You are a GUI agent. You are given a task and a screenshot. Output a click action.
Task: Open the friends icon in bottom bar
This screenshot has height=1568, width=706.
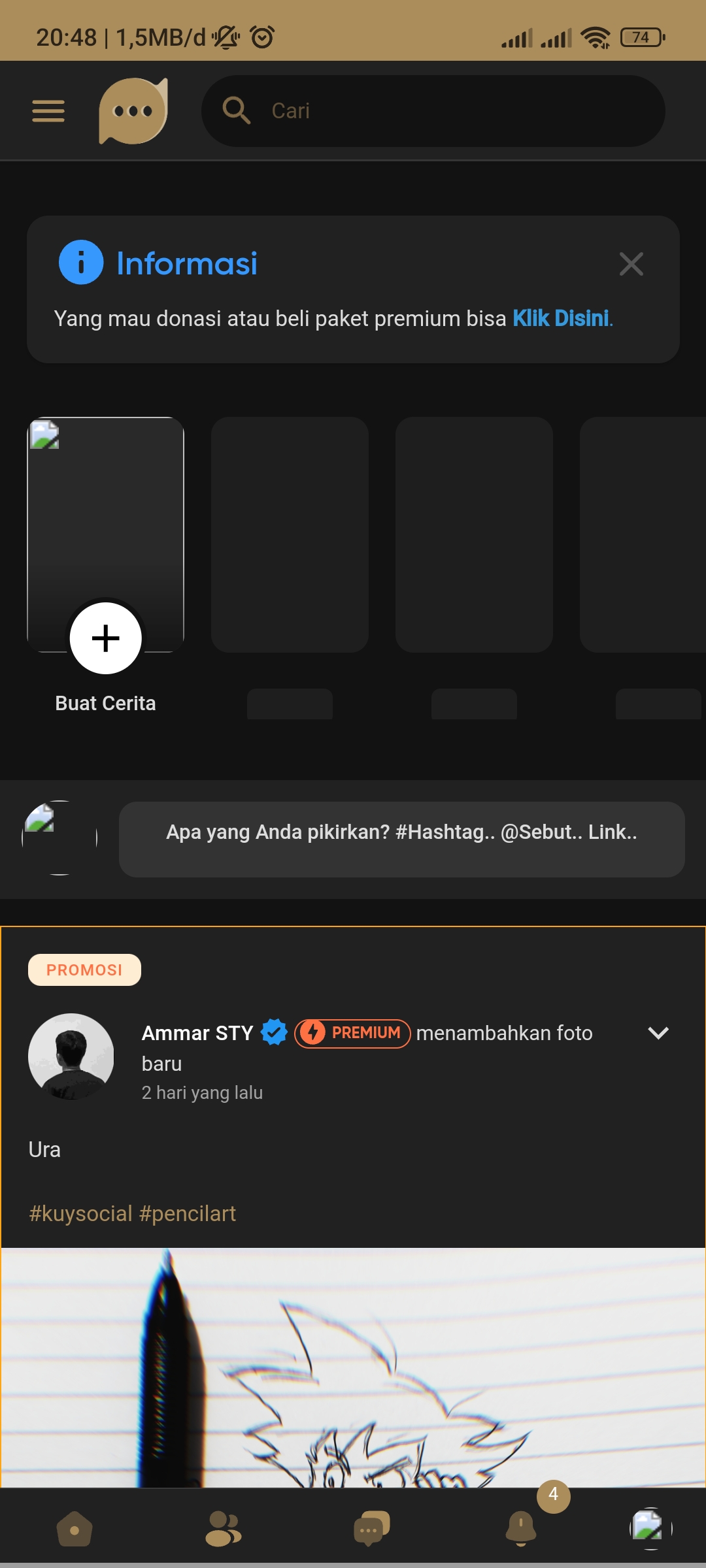tap(223, 1529)
